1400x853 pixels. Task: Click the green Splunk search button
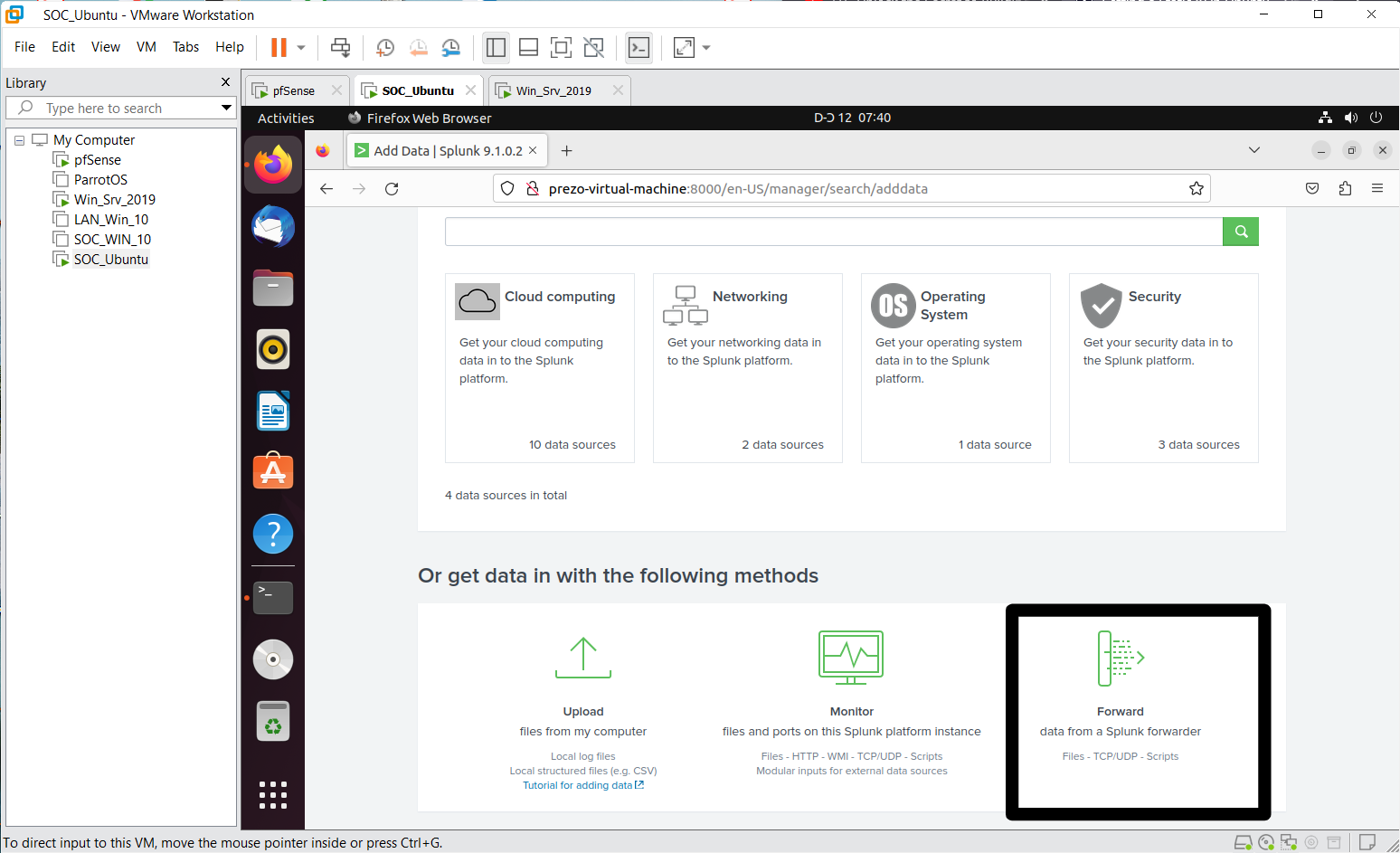(1241, 232)
